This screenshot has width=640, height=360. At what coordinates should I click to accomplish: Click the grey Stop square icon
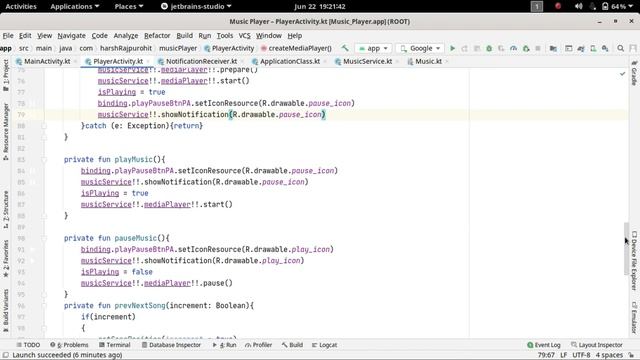(x=538, y=48)
